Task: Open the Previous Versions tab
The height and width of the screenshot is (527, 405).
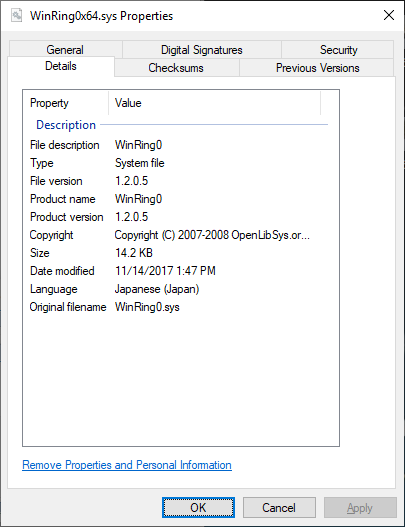Action: [317, 68]
